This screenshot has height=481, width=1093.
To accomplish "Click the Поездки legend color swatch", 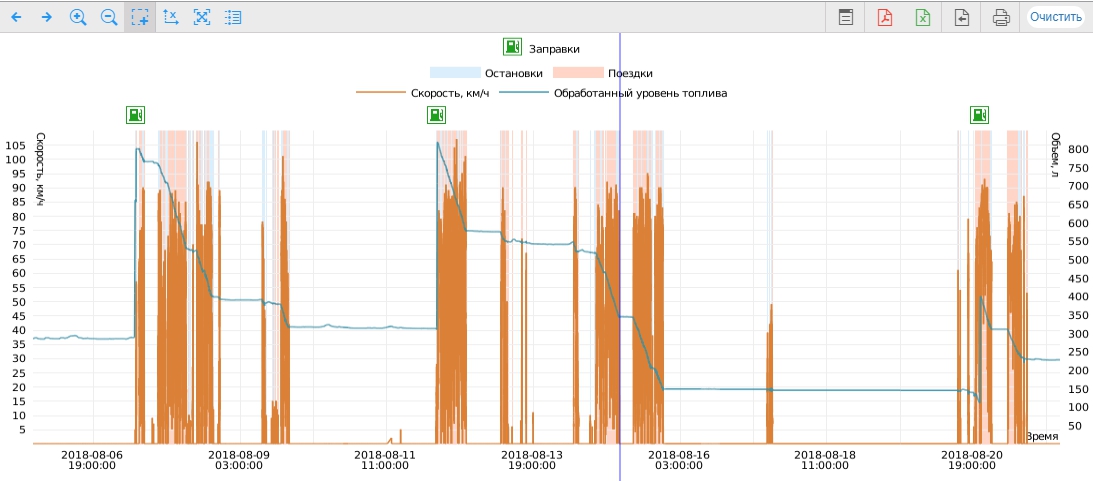I will 577,73.
